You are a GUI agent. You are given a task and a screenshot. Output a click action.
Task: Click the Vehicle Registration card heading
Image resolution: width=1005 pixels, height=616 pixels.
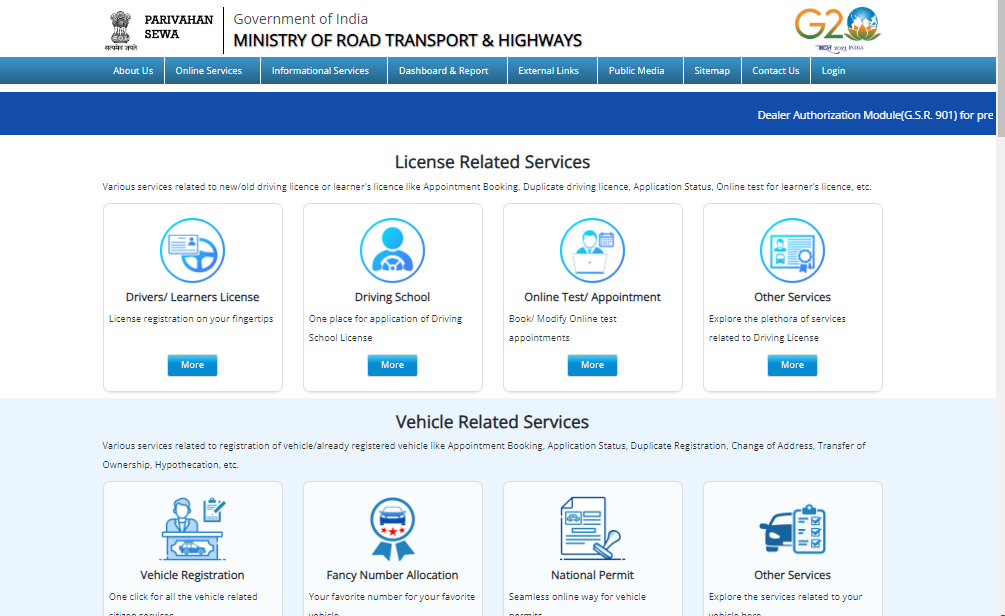(x=192, y=575)
